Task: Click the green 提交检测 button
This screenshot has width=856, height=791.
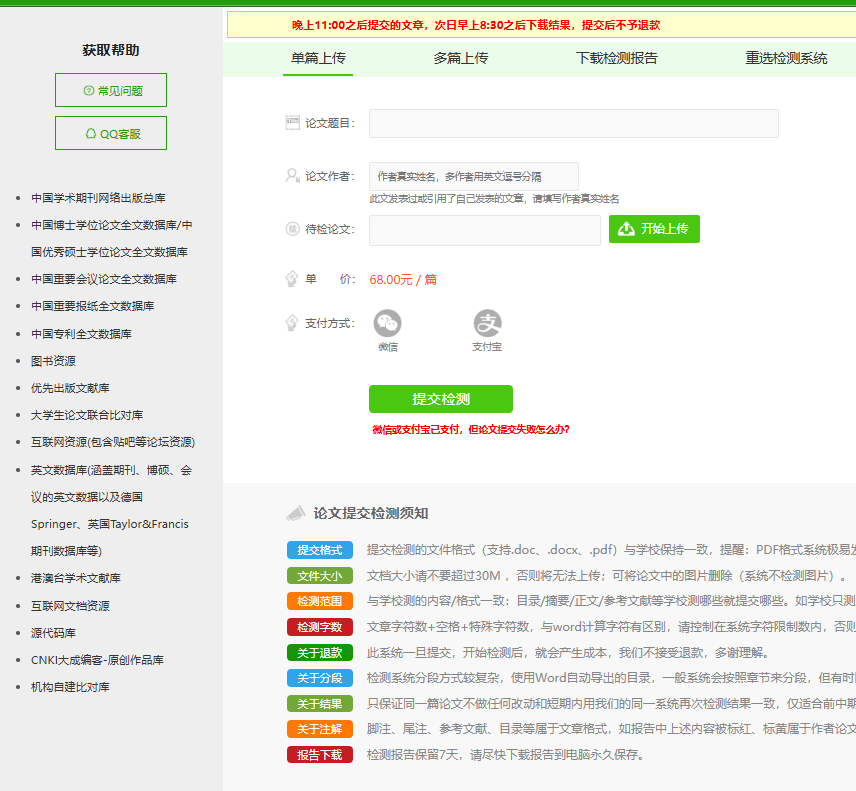Action: click(x=440, y=398)
